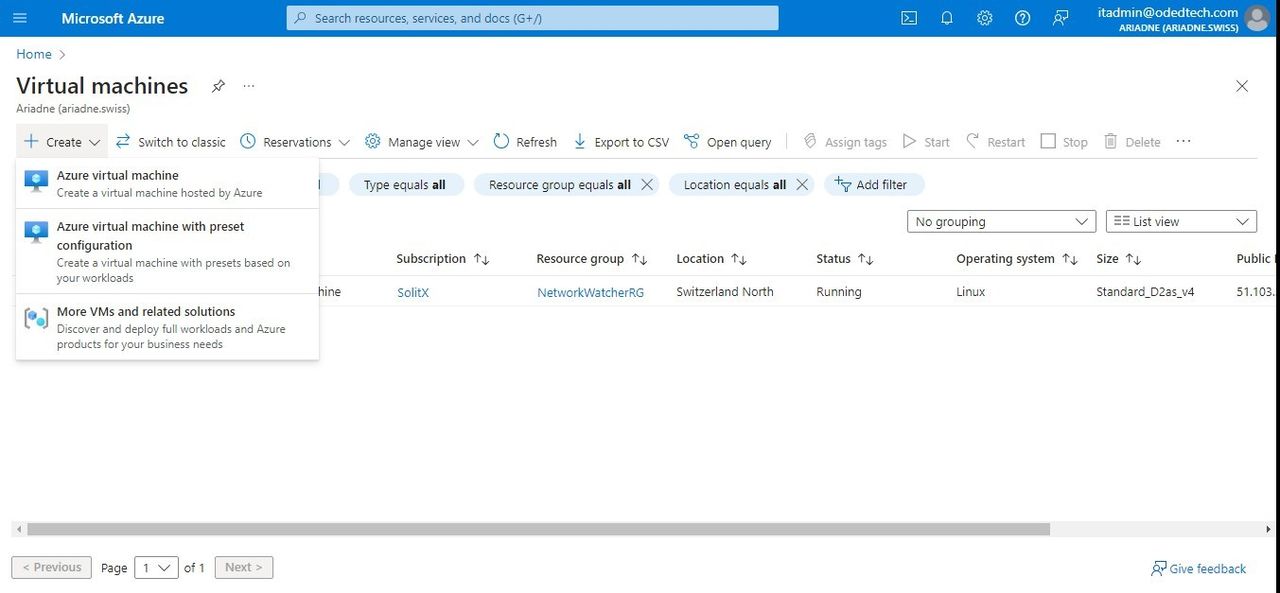The width and height of the screenshot is (1280, 593).
Task: Open the ellipsis next to the page title
Action: click(249, 86)
